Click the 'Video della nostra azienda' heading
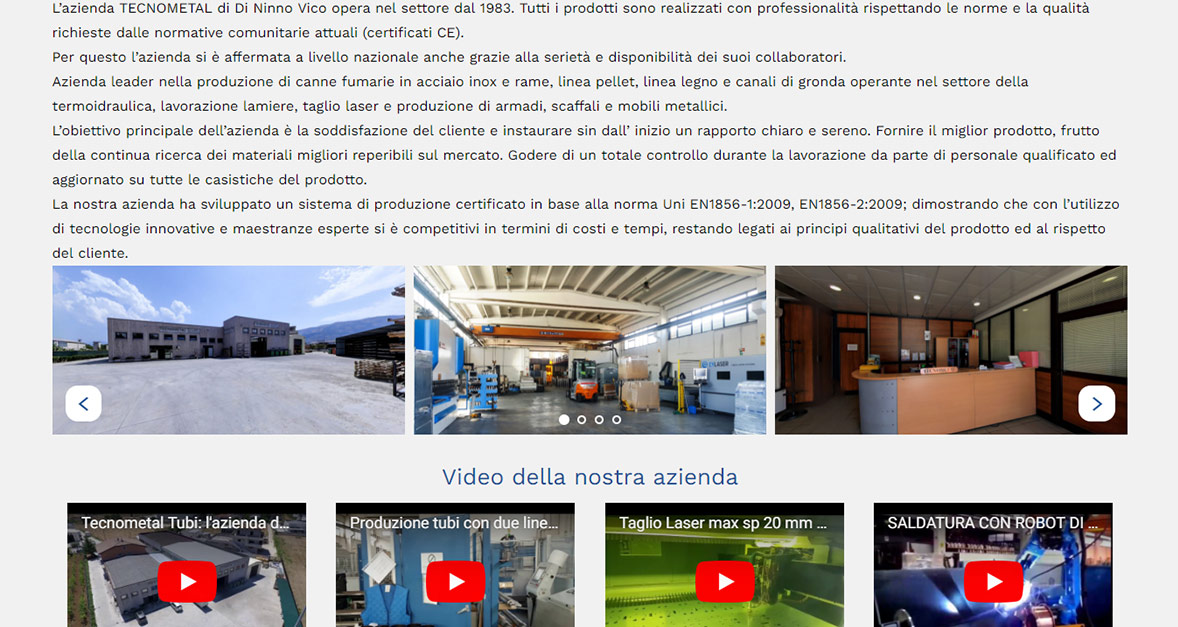 pyautogui.click(x=590, y=477)
